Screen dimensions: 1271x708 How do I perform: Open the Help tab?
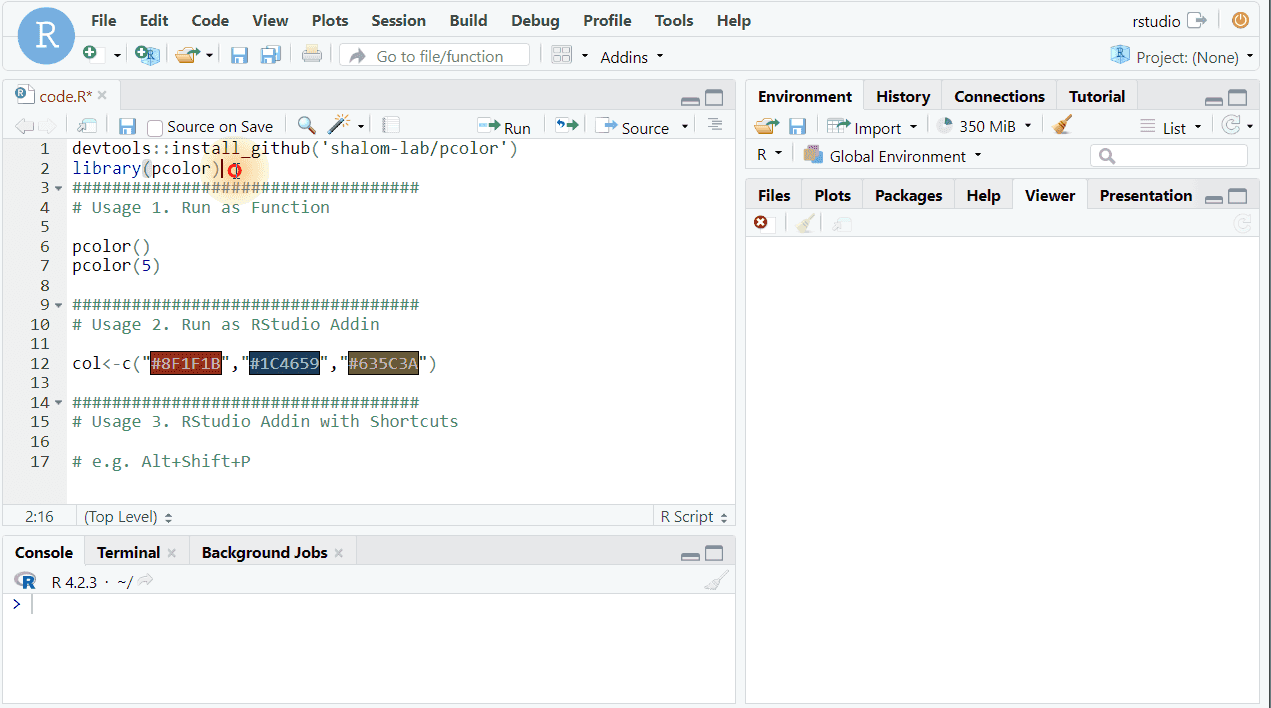(983, 195)
